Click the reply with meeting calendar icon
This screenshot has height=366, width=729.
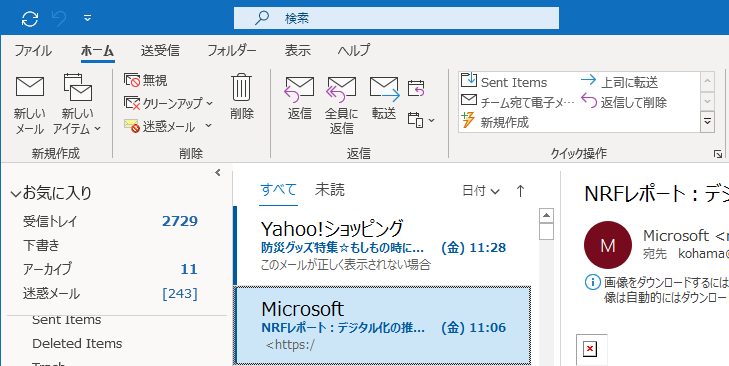coord(416,88)
